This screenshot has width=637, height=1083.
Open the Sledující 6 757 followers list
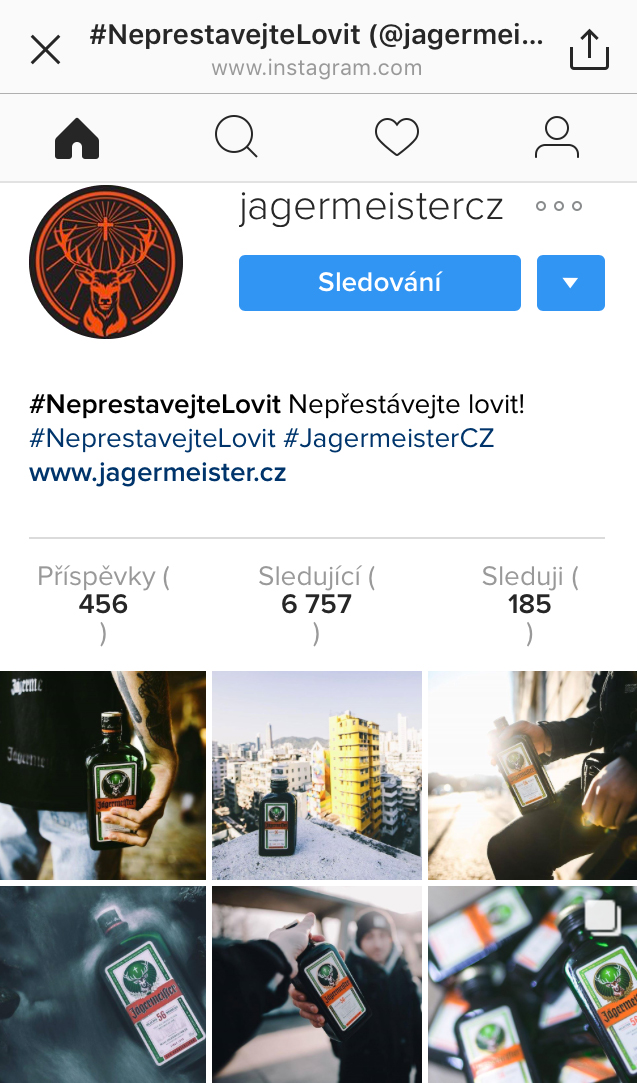click(316, 604)
